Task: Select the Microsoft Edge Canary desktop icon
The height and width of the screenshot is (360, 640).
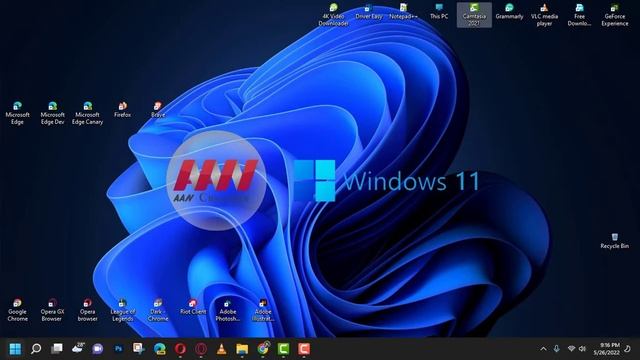Action: coord(87,113)
